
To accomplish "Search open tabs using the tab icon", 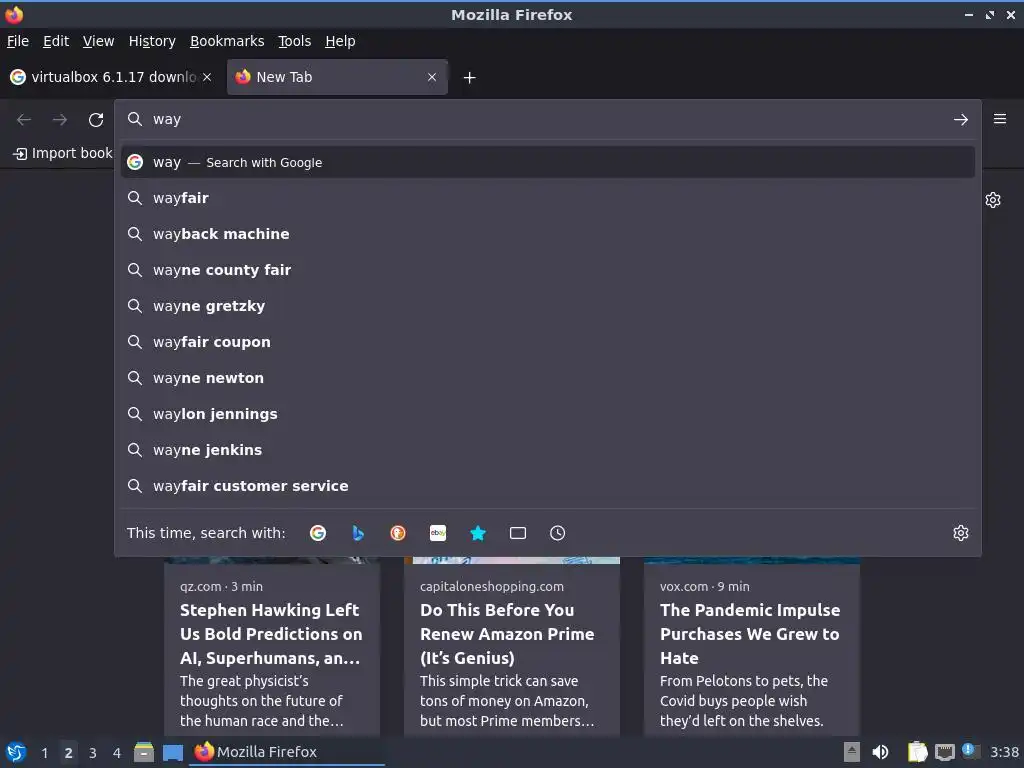I will 518,533.
